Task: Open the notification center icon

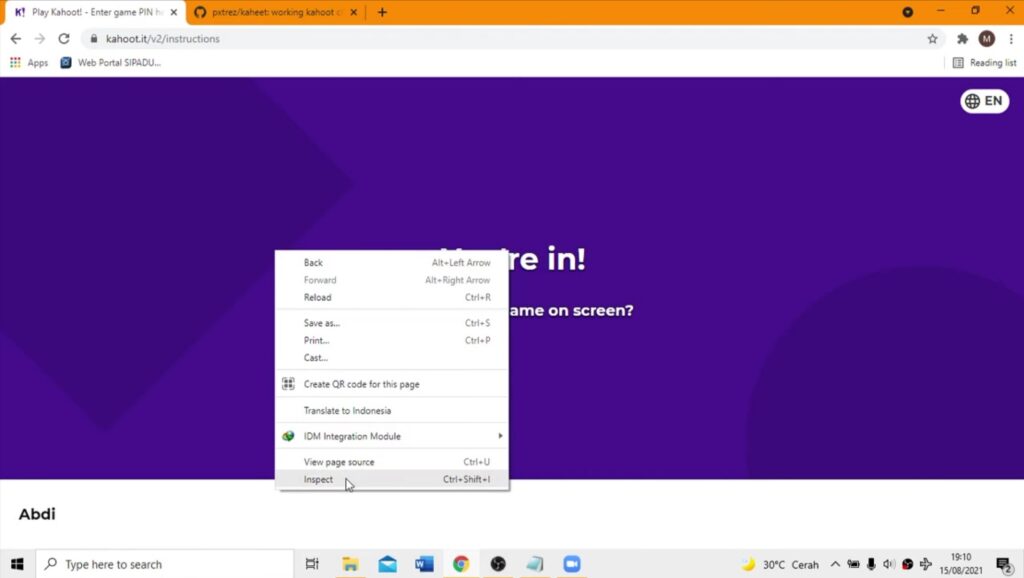Action: click(1004, 564)
